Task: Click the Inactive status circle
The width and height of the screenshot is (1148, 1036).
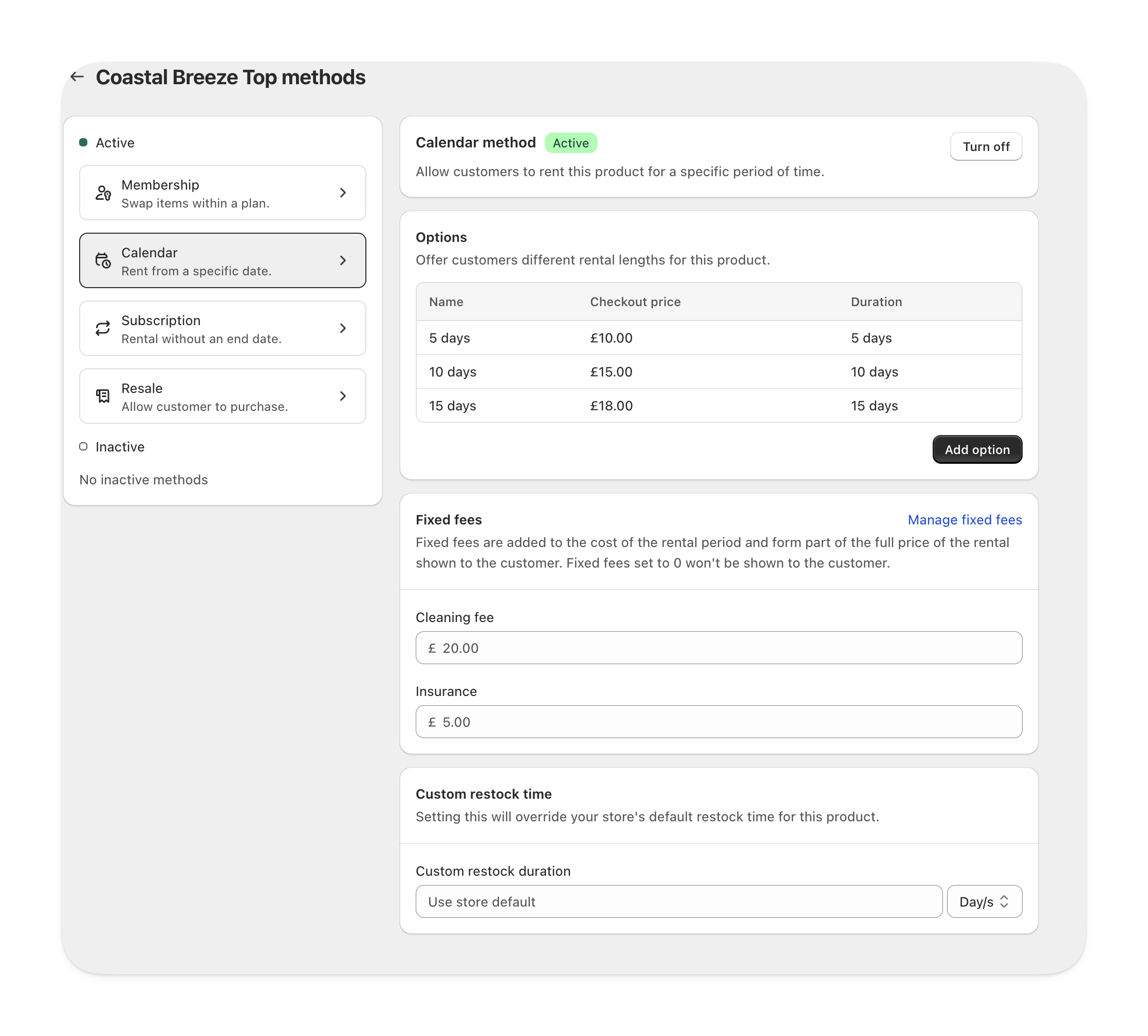Action: [83, 447]
